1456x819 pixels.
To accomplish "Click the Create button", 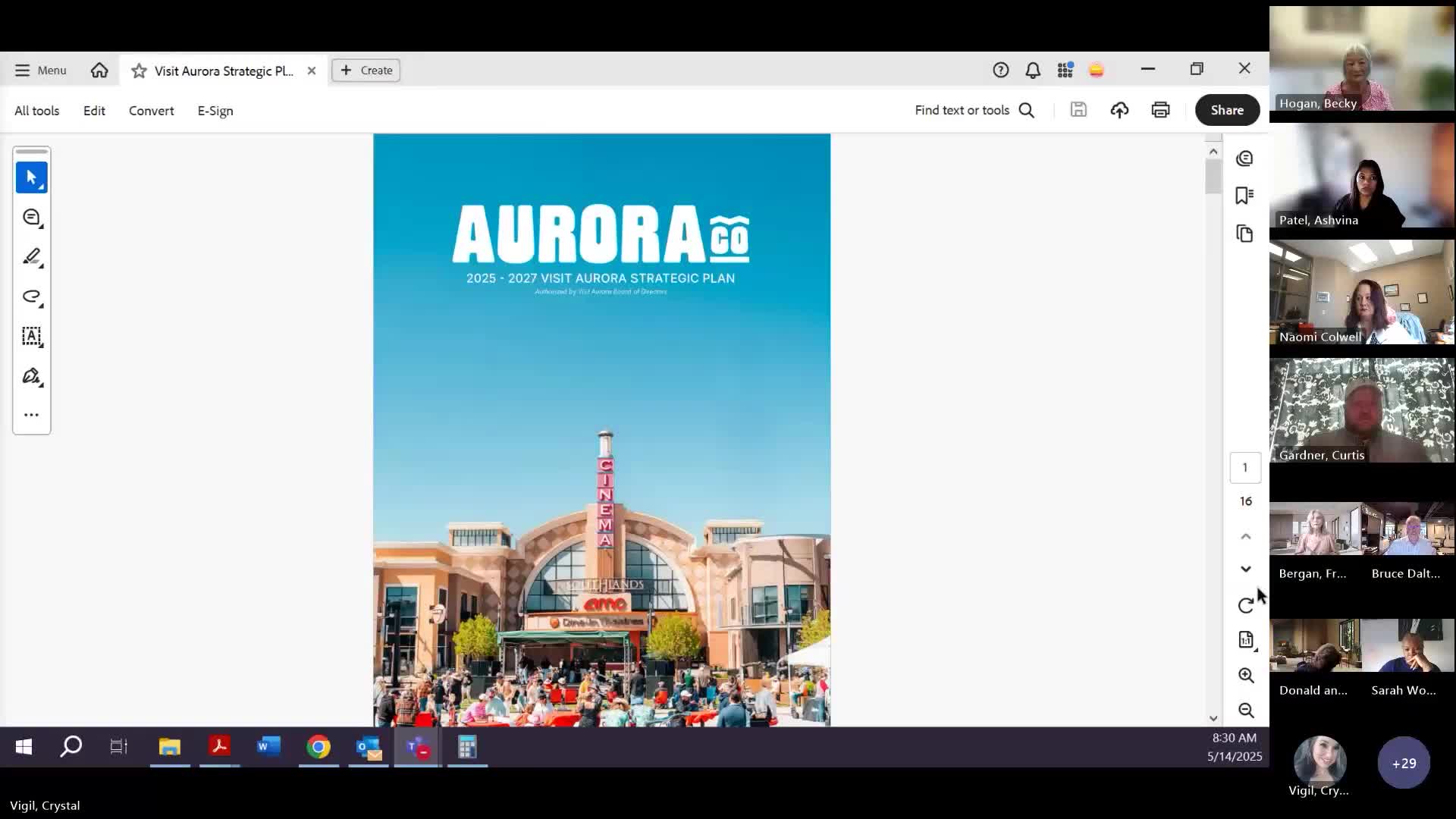I will coord(366,71).
